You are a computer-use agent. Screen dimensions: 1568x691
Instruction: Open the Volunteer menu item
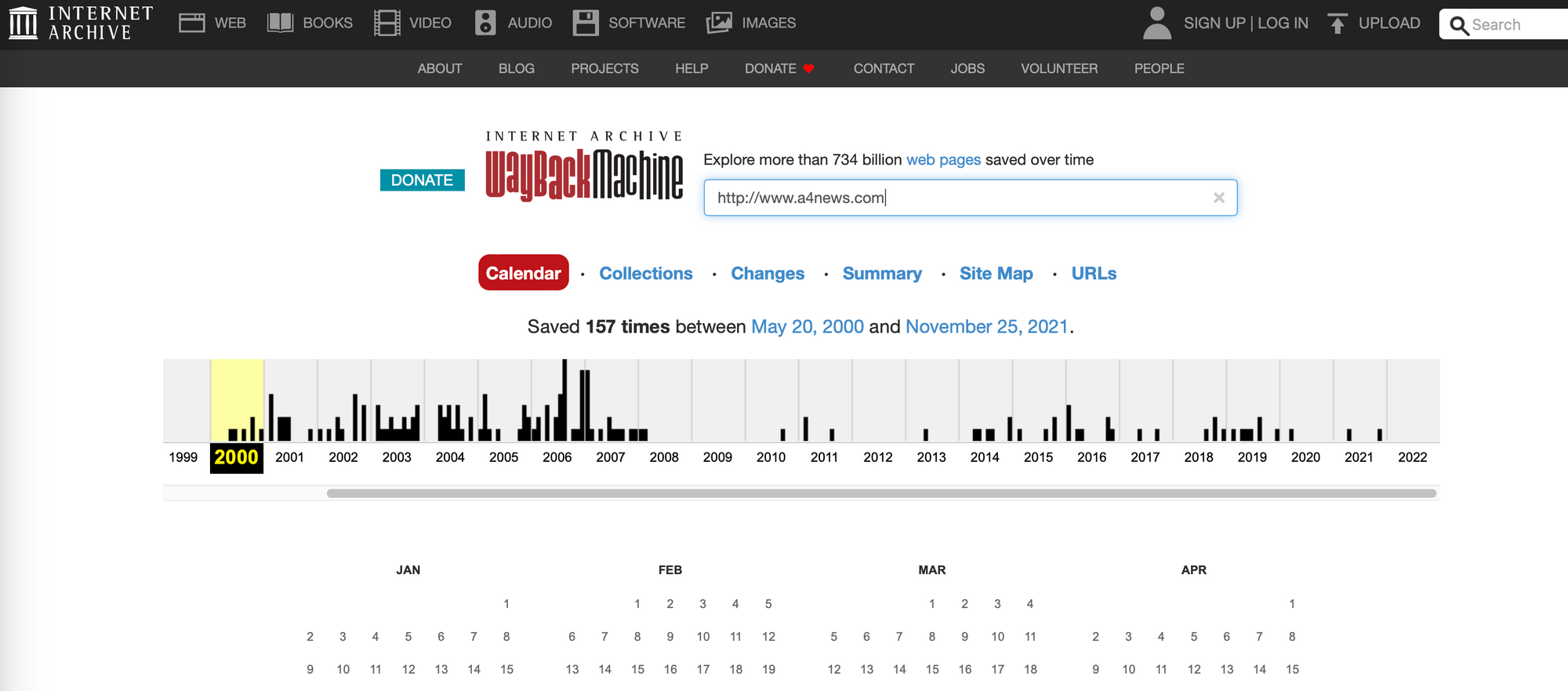point(1059,68)
